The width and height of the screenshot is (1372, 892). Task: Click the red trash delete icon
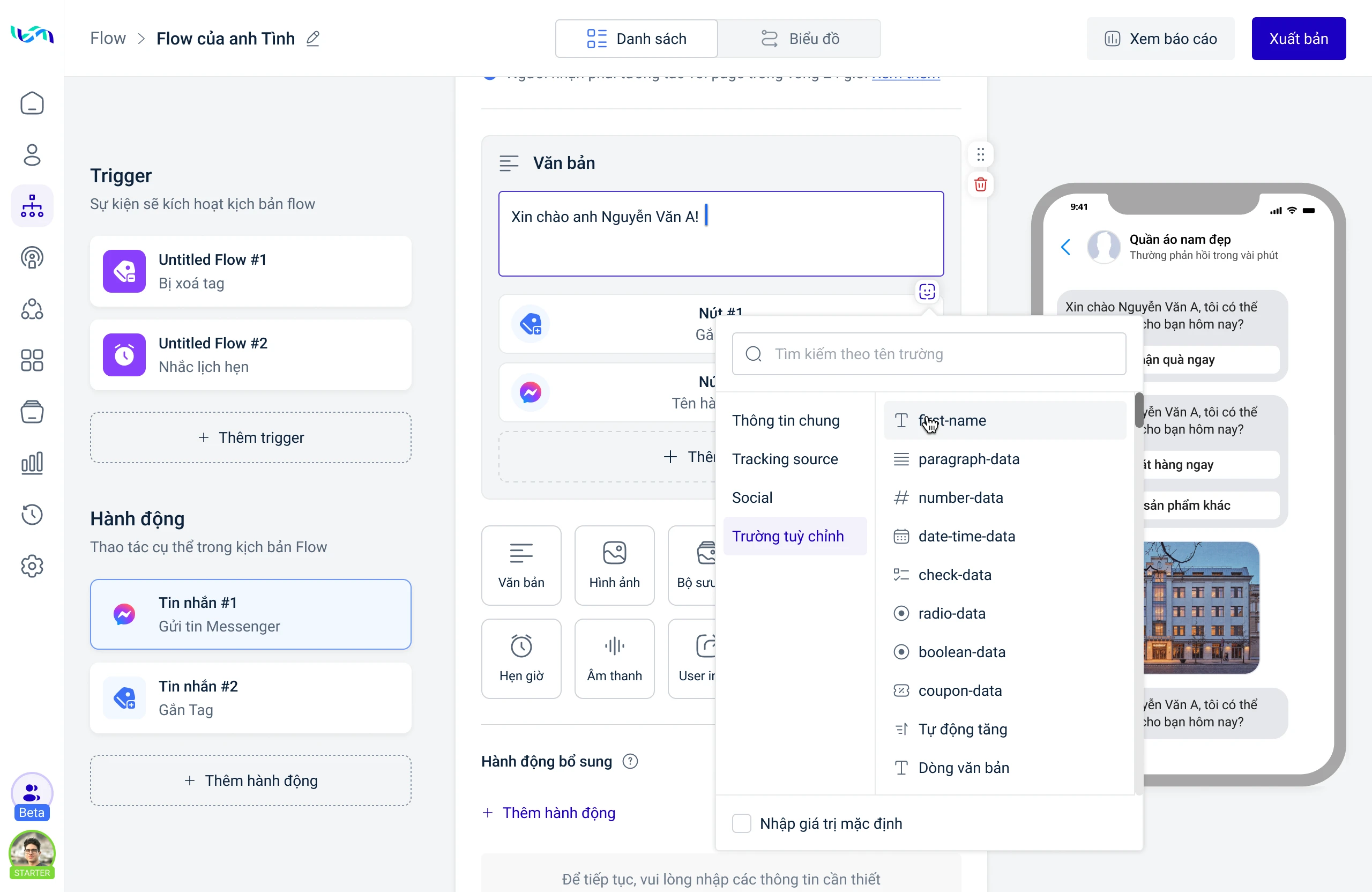coord(980,184)
